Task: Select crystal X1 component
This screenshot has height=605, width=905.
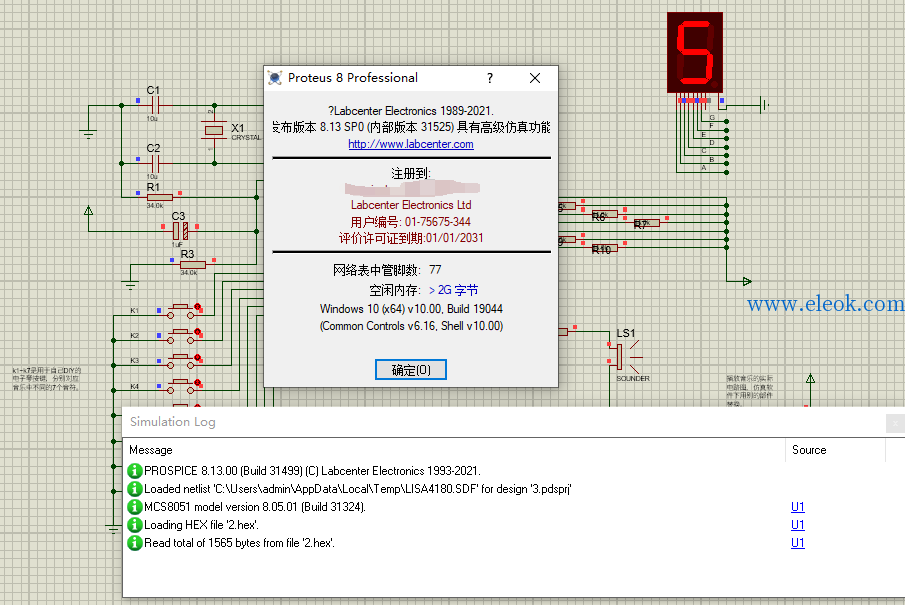Action: pos(214,130)
